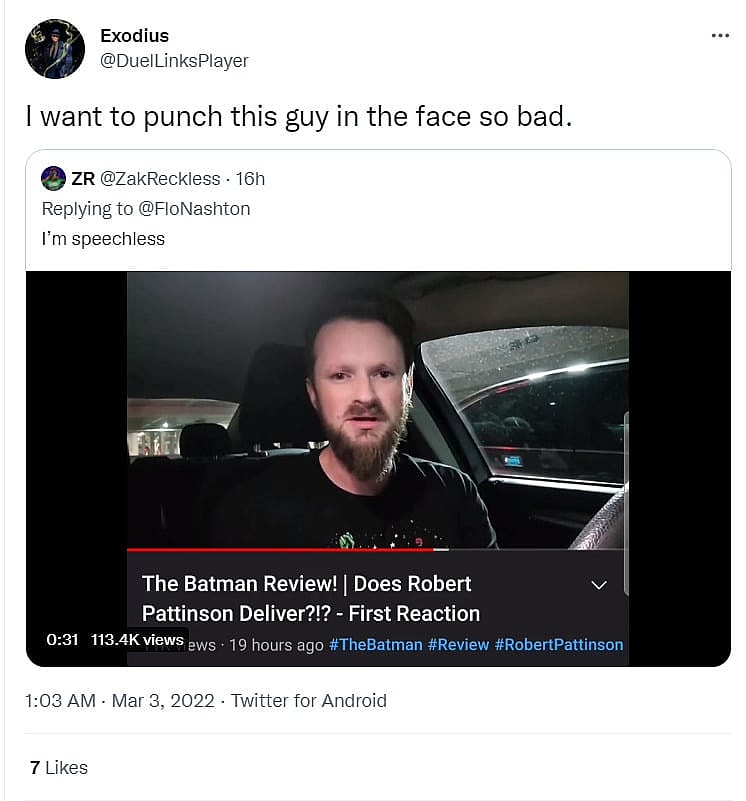Click the 0:31 video timer badge

[62, 640]
